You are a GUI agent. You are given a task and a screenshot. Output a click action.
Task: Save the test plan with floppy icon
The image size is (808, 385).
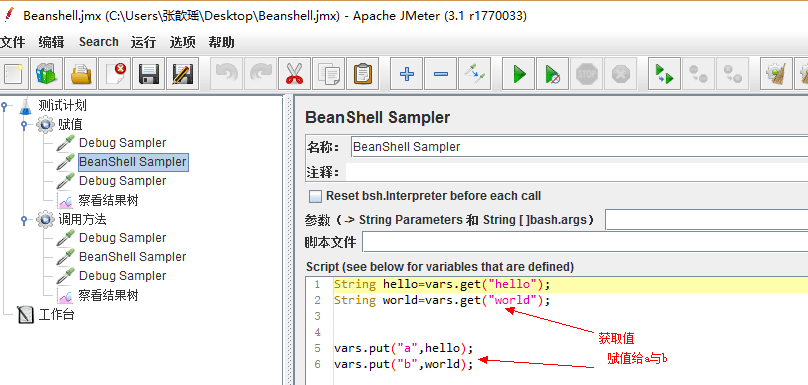[149, 74]
